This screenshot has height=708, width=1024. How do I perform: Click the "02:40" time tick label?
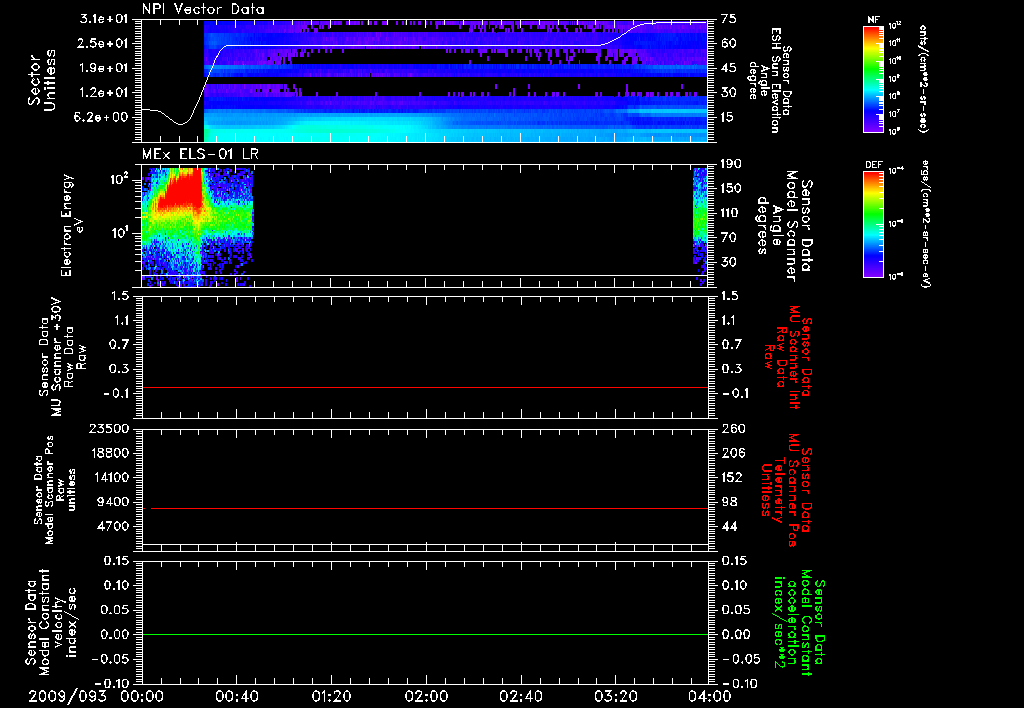tap(520, 696)
